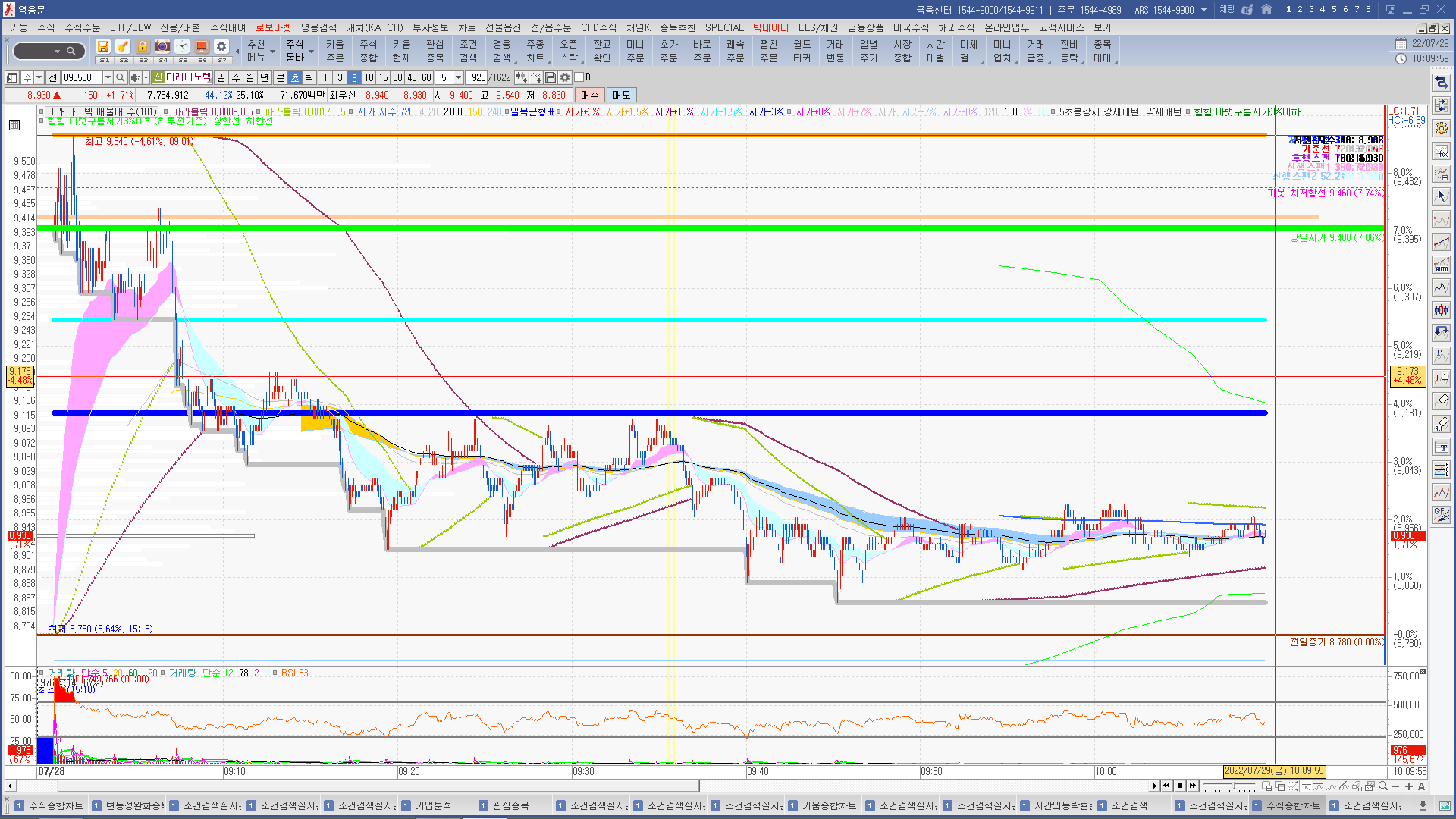The width and height of the screenshot is (1456, 819).
Task: Click the stock code search magnifier icon
Action: (120, 77)
